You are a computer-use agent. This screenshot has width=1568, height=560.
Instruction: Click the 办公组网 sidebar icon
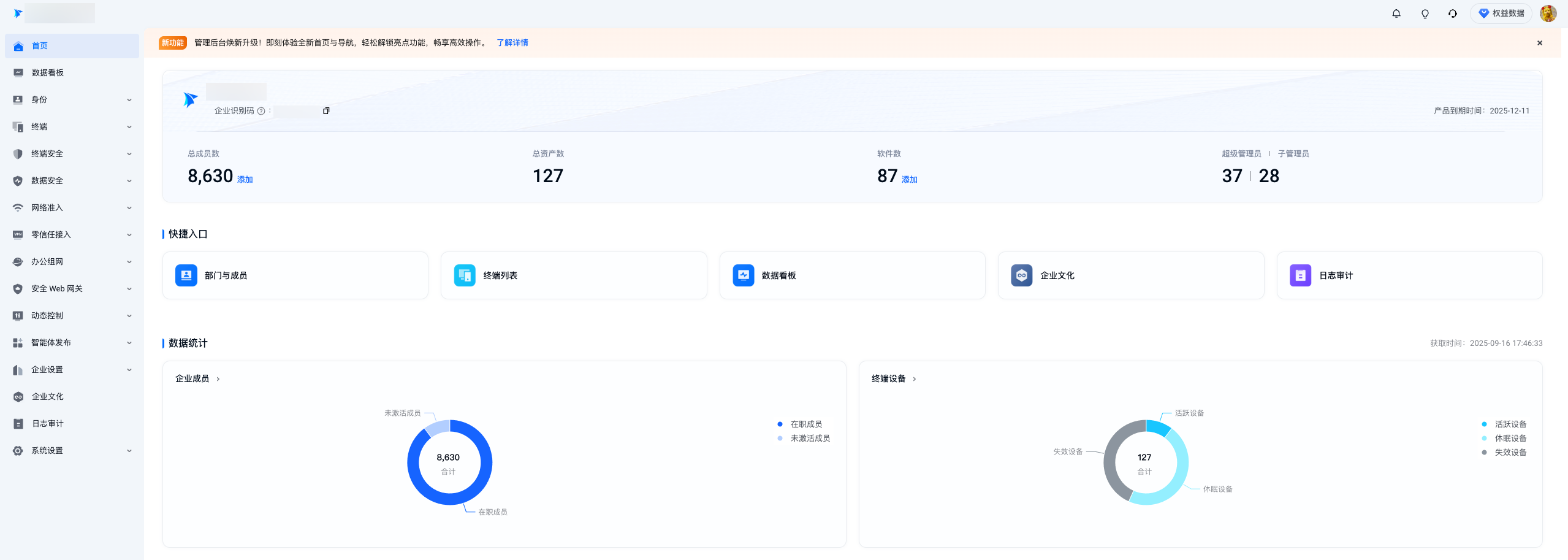(18, 262)
